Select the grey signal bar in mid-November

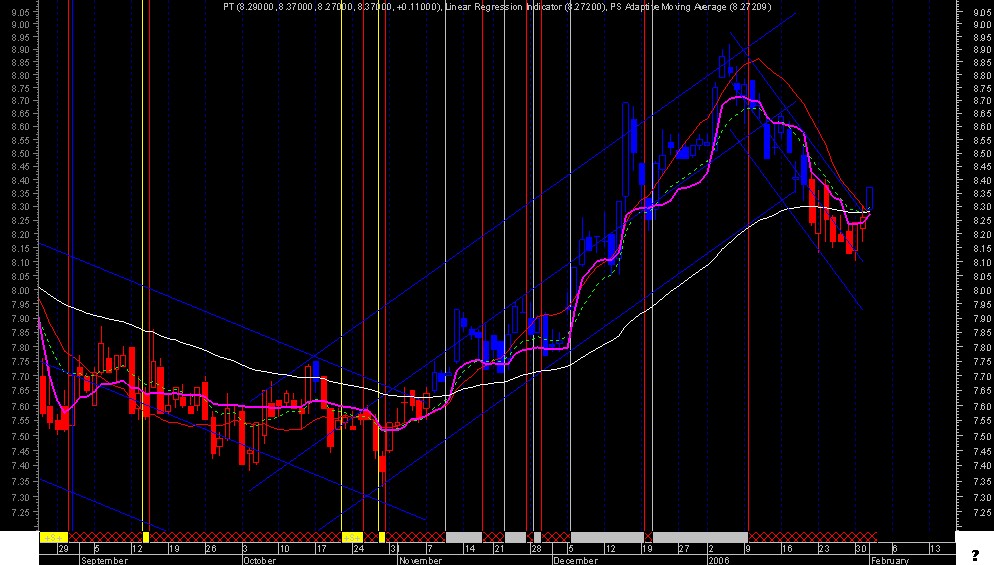[464, 537]
